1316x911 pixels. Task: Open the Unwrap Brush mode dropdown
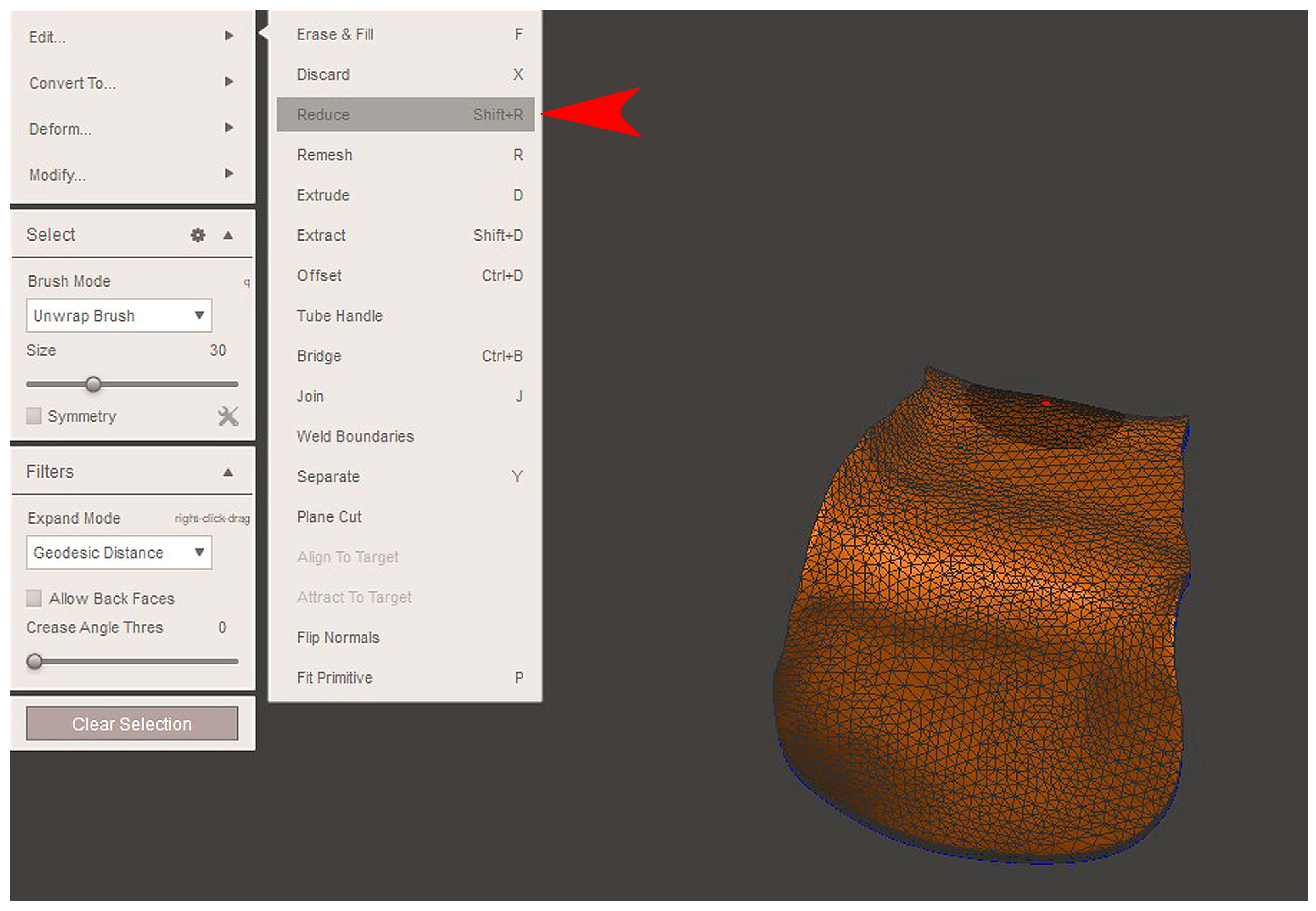click(x=119, y=316)
